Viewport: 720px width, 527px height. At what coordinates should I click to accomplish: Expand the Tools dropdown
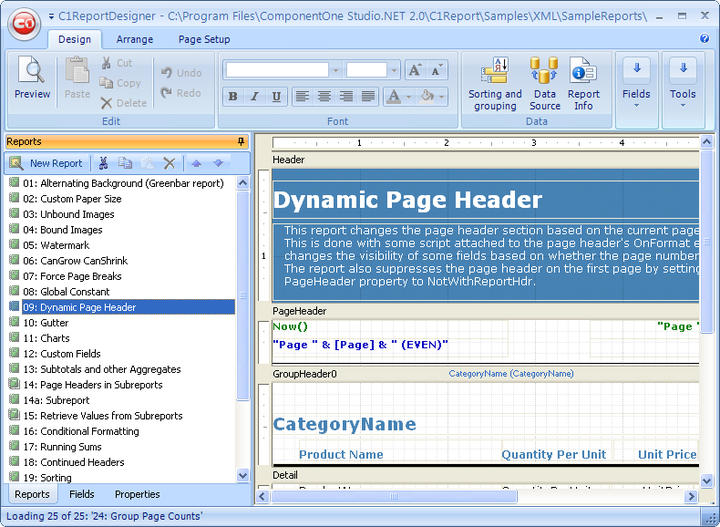(x=683, y=82)
